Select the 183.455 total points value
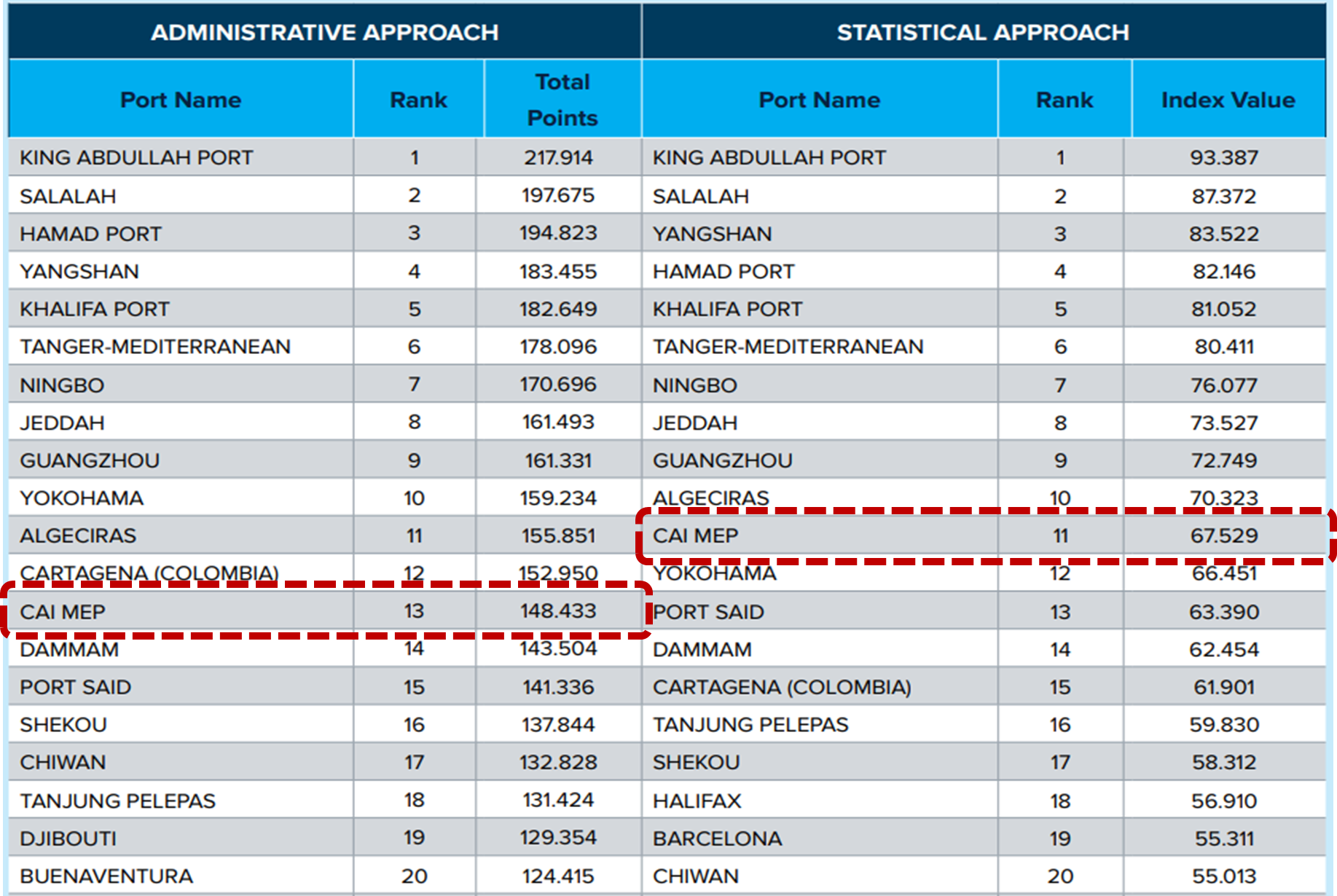 [x=558, y=272]
